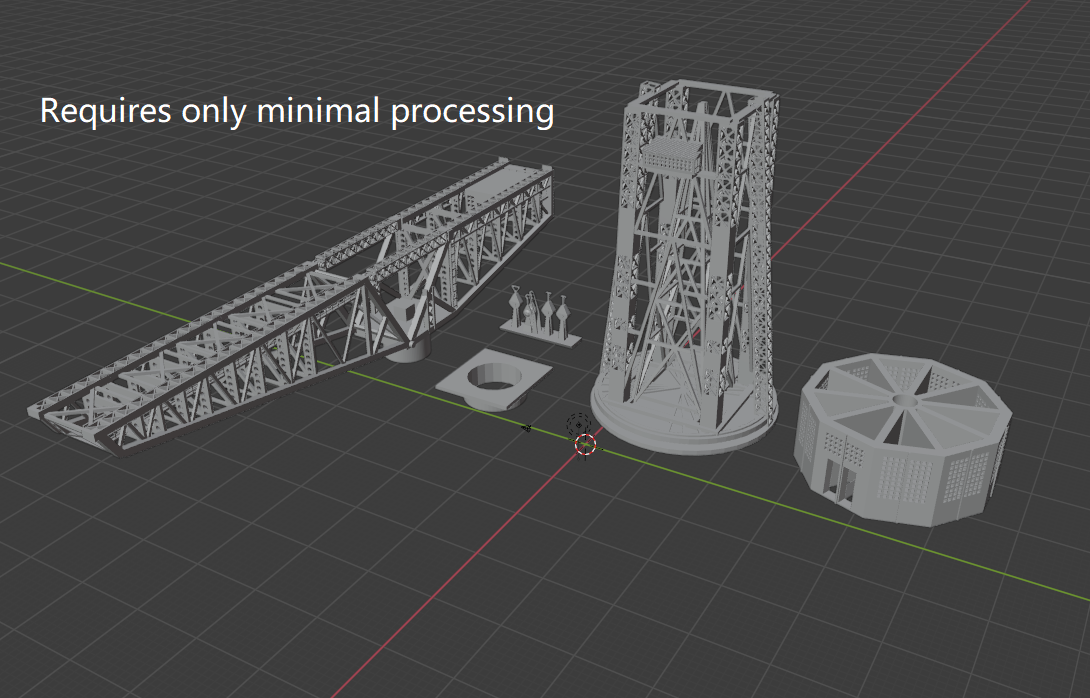The image size is (1090, 698).
Task: Select the dashed-circle light object above the cursor
Action: tap(577, 425)
